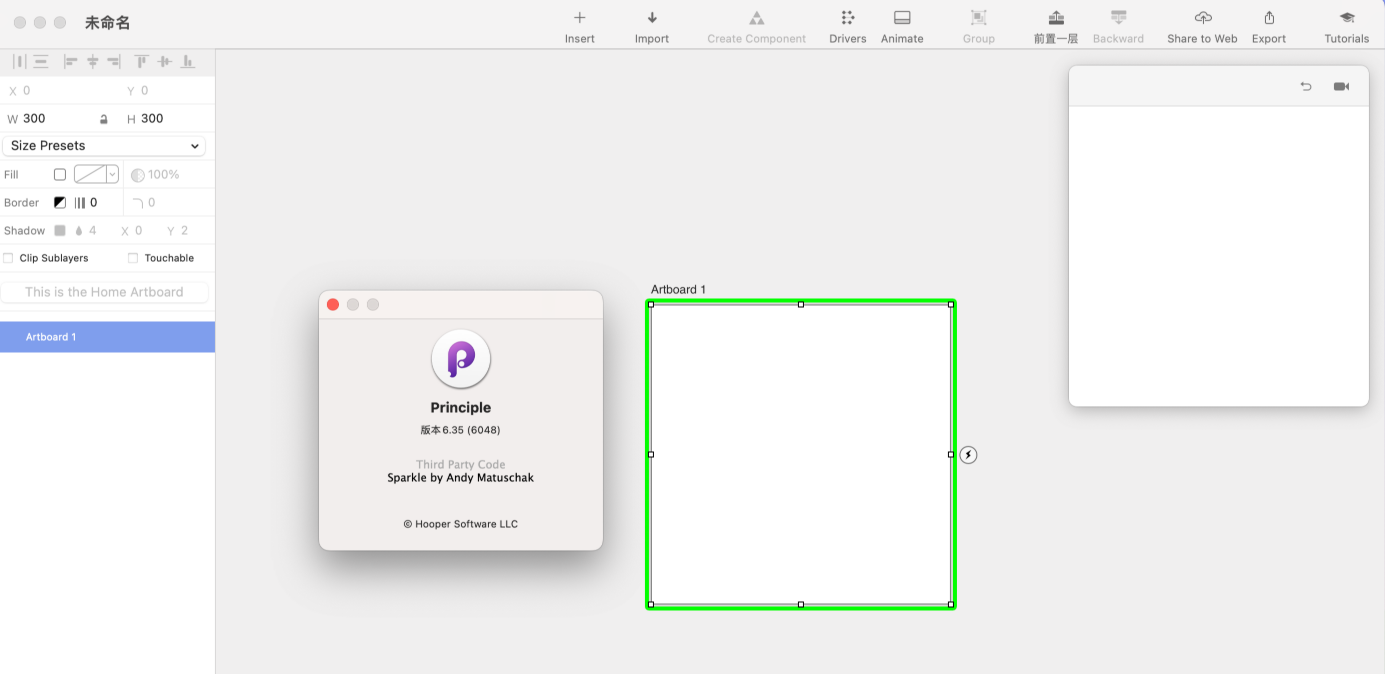The width and height of the screenshot is (1385, 674).
Task: Align layers to vertical center
Action: [164, 62]
